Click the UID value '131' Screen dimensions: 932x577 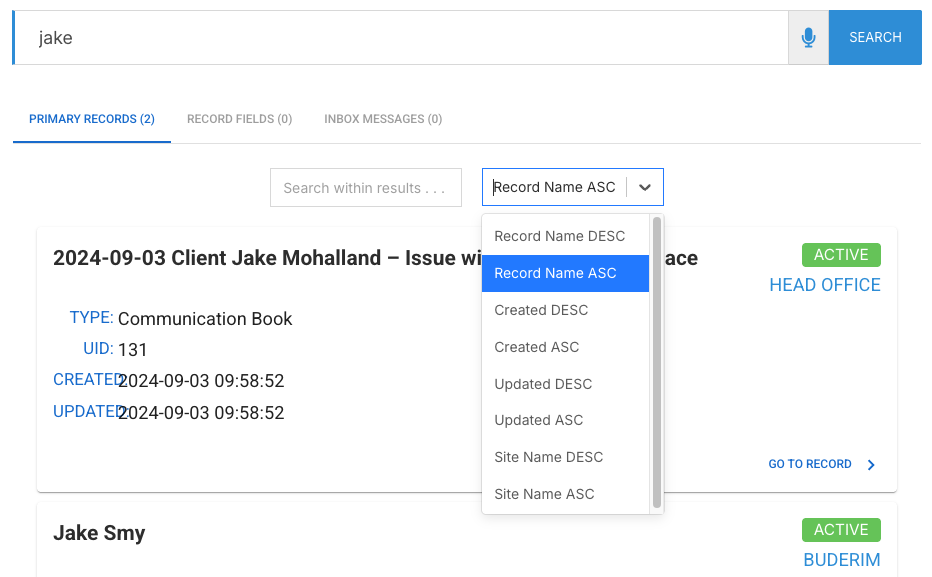coord(133,350)
